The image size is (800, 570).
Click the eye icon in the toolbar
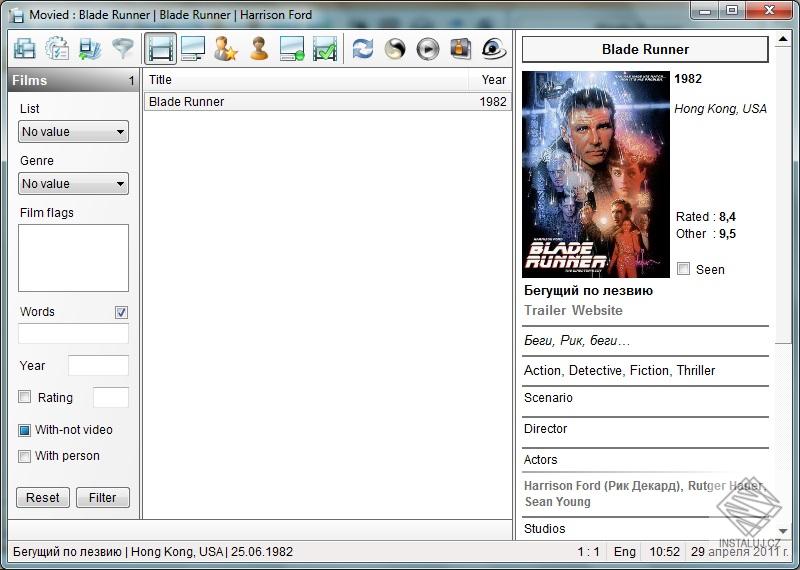click(x=493, y=49)
